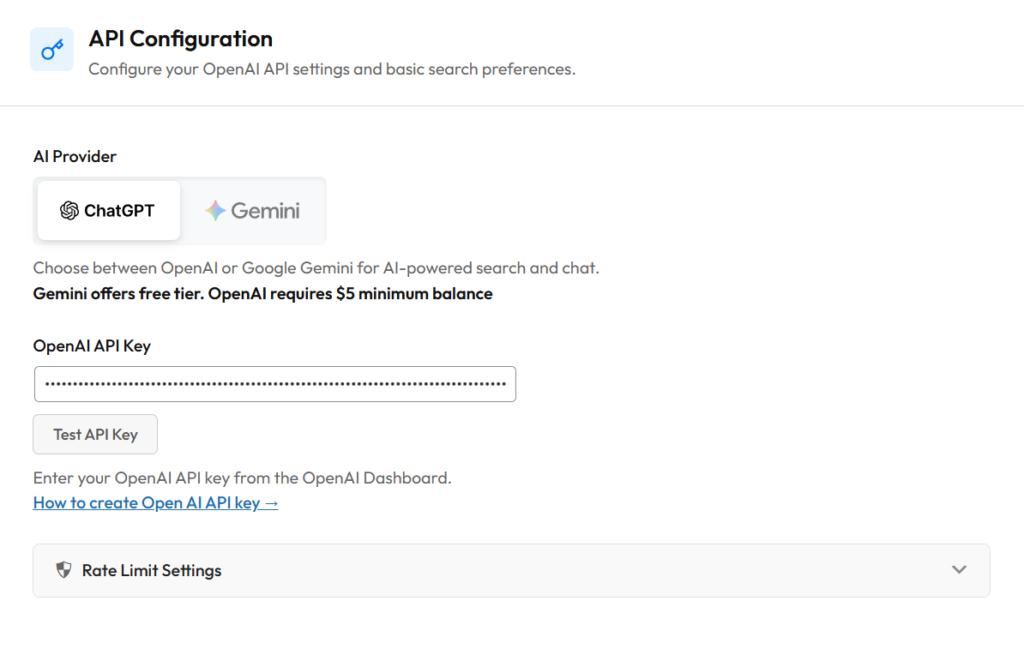Select ChatGPT as the AI provider
The image size is (1024, 649).
(x=109, y=211)
